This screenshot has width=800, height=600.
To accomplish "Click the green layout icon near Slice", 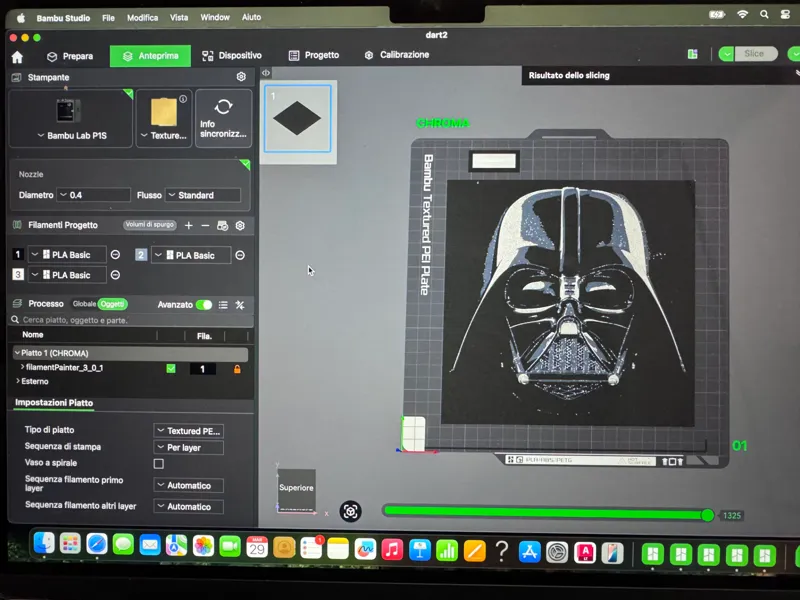I will (x=692, y=54).
